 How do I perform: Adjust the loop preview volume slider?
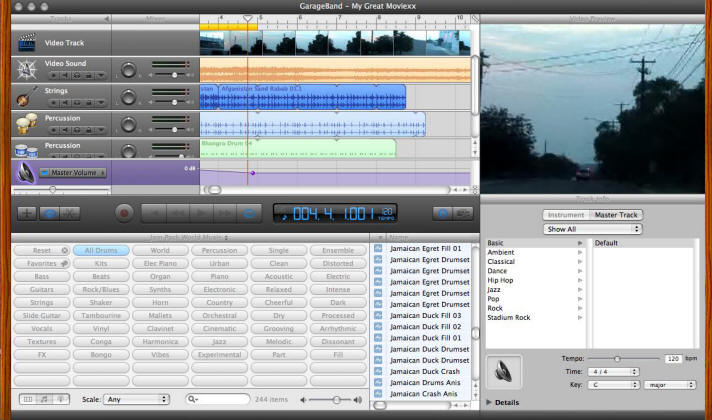(x=336, y=400)
